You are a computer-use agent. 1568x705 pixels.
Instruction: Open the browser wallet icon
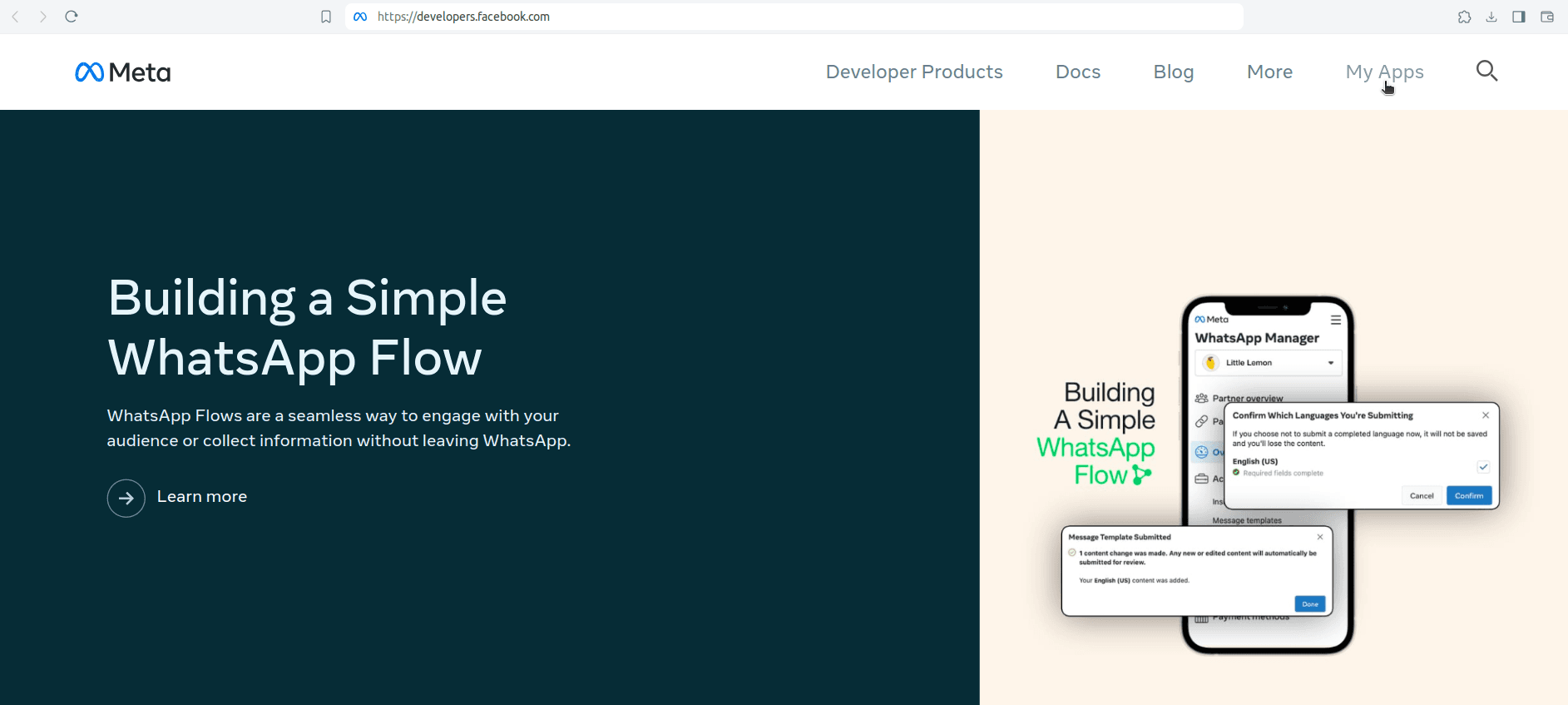tap(1547, 17)
